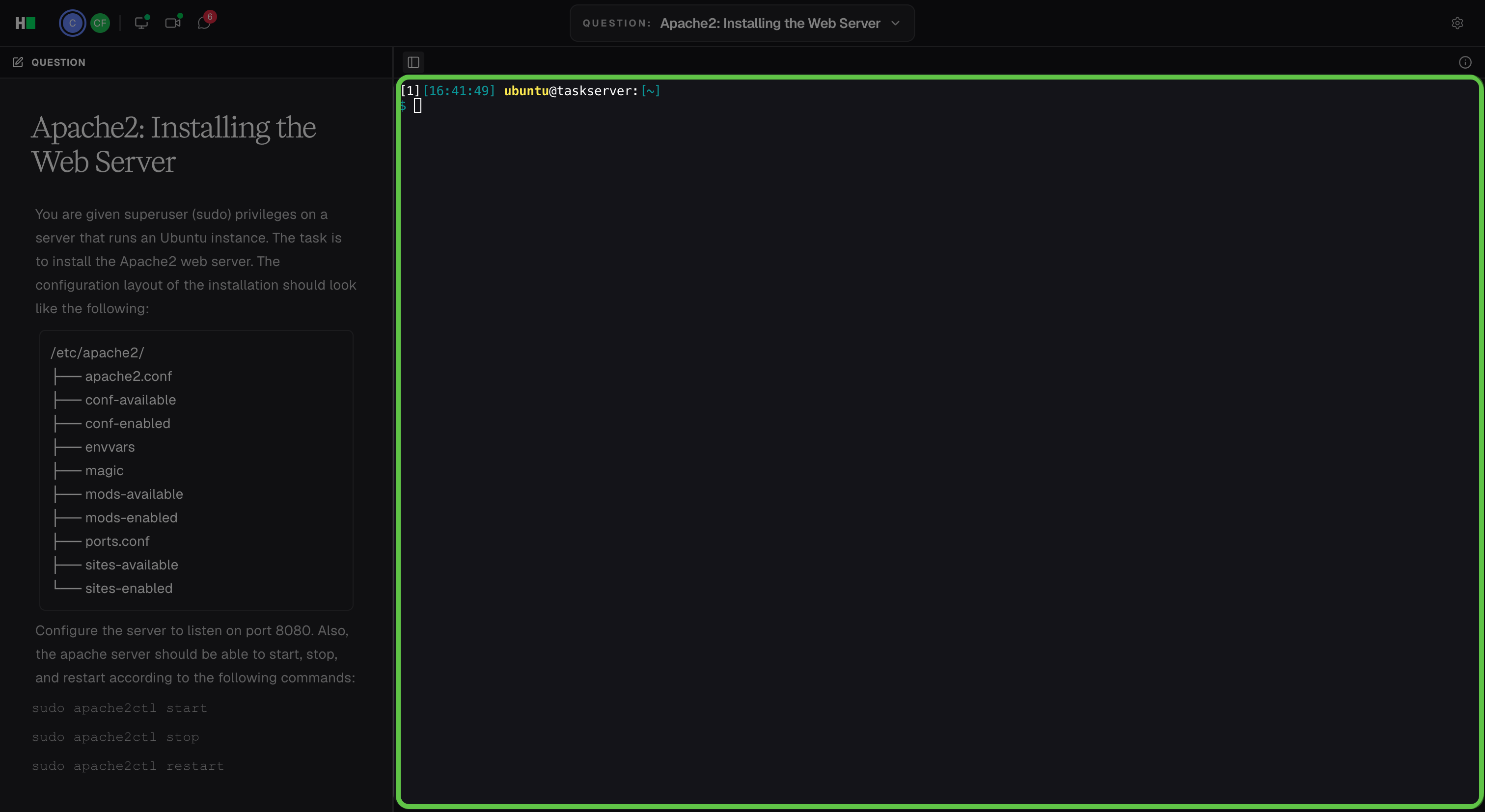Click the screen share monitor icon

[141, 23]
